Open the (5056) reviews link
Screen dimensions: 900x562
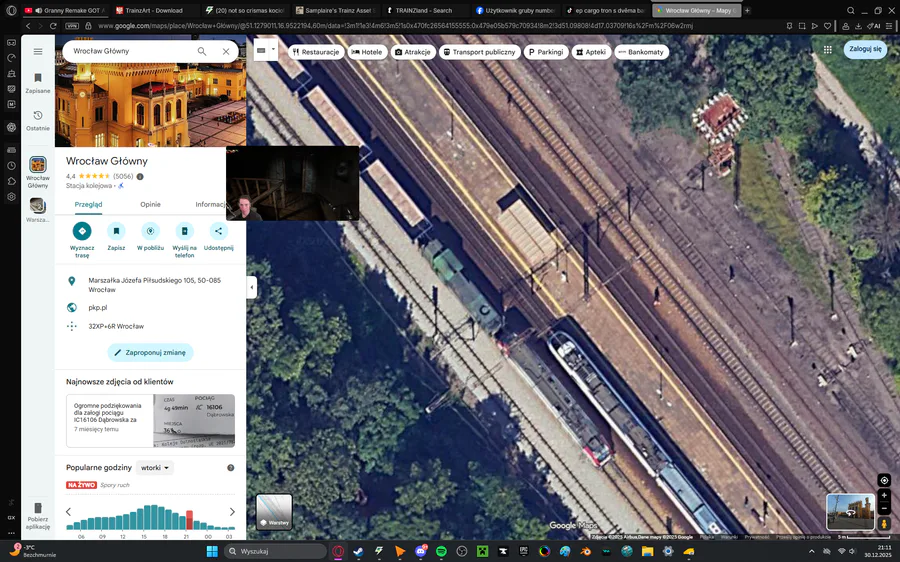point(123,176)
